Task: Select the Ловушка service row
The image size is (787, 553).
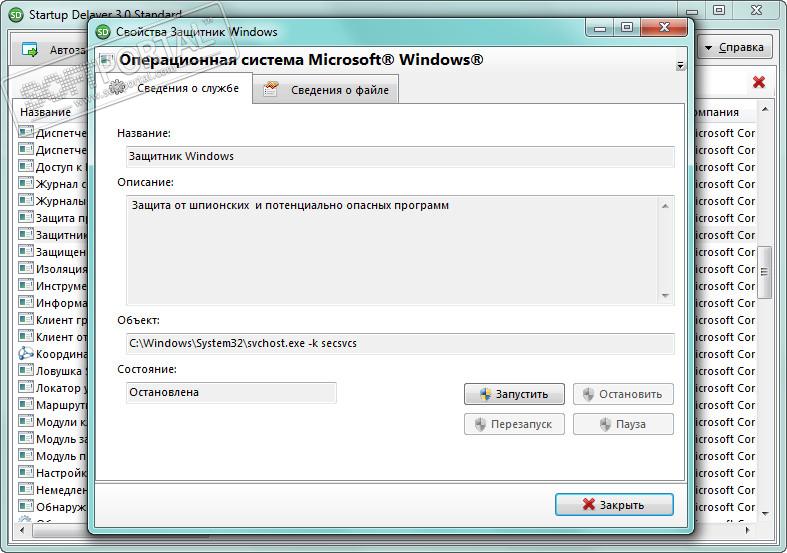Action: pyautogui.click(x=52, y=371)
